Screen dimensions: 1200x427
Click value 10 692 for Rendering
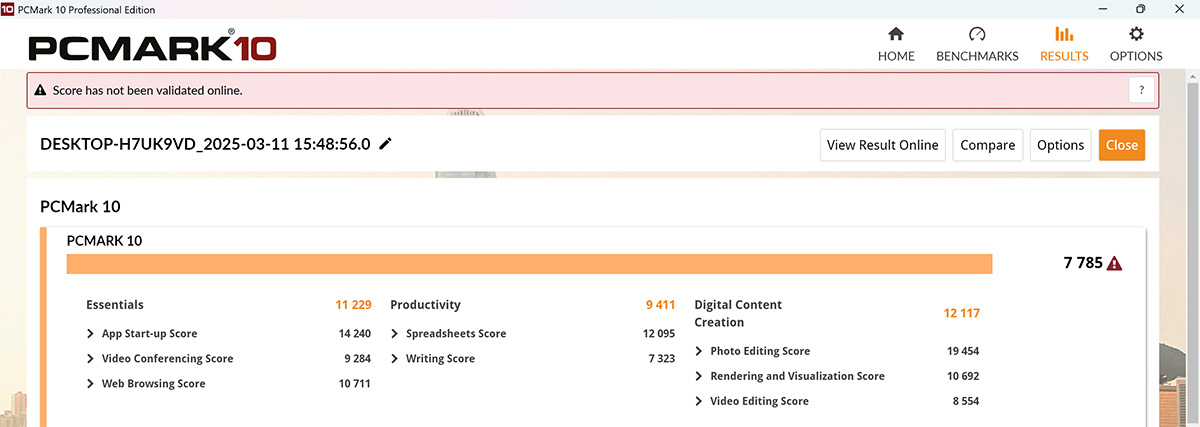tap(963, 376)
